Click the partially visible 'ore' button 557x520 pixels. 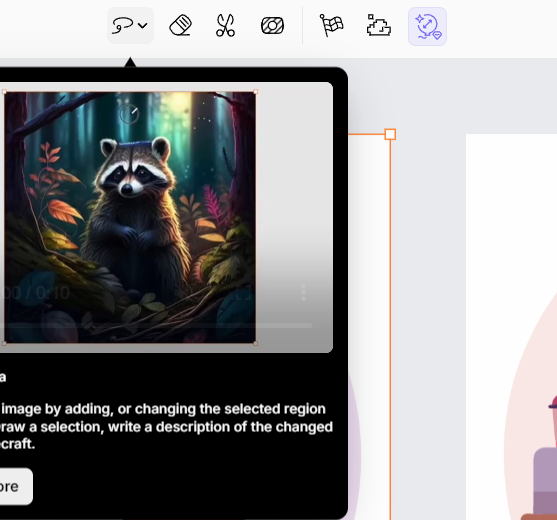(x=16, y=486)
